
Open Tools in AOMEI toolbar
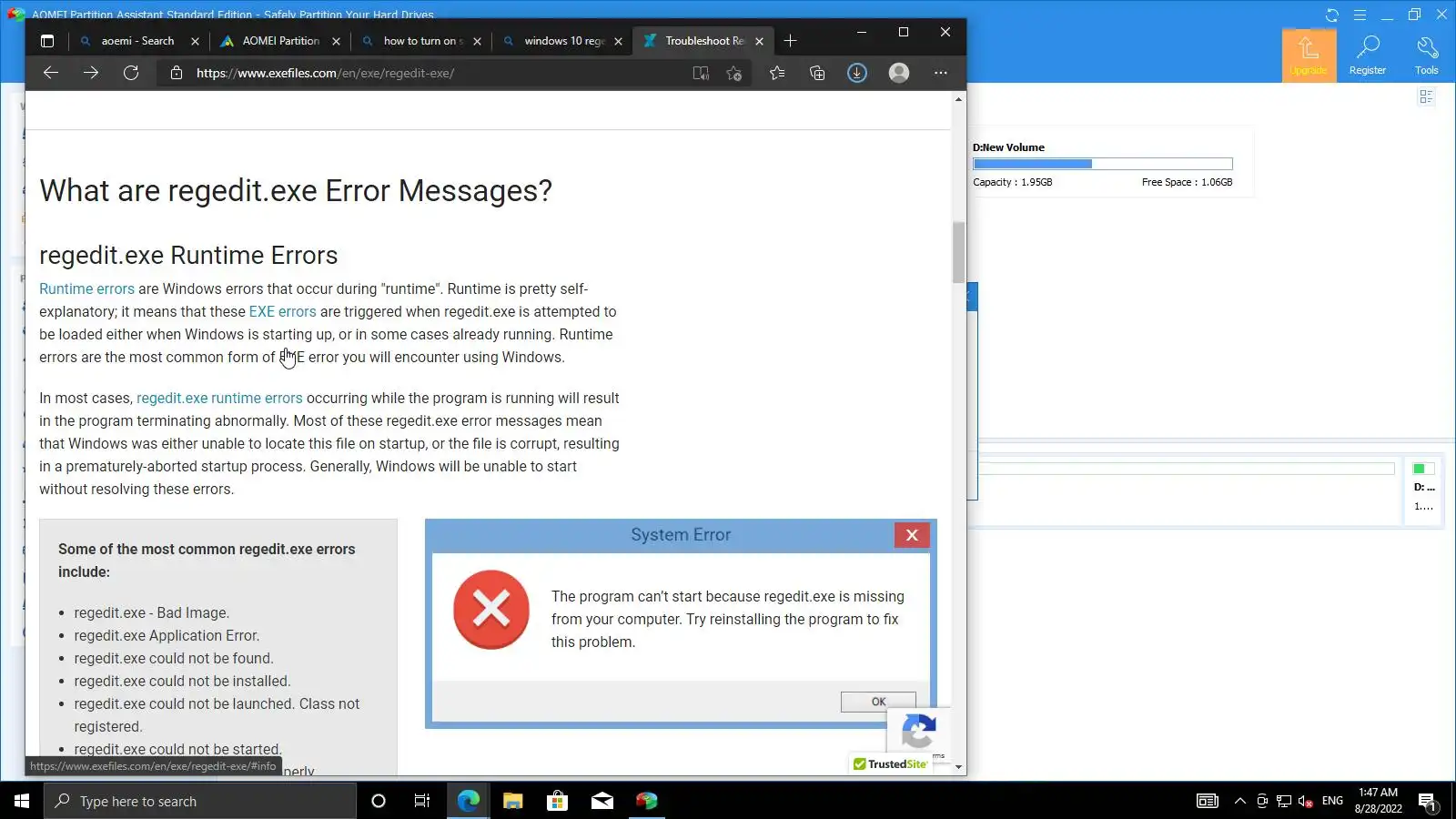point(1426,56)
